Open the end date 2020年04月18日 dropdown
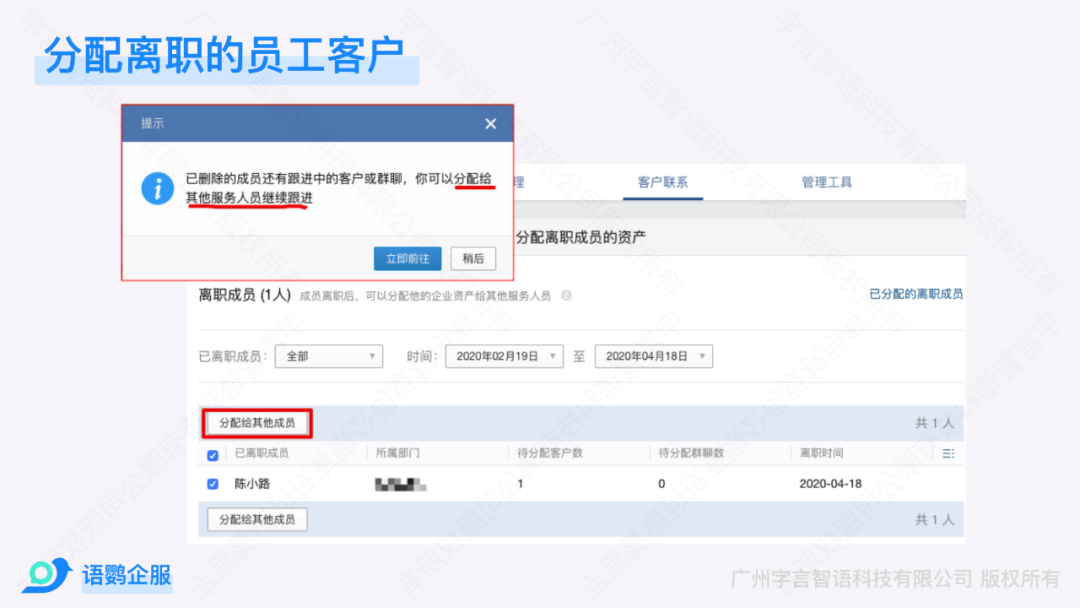 [653, 356]
